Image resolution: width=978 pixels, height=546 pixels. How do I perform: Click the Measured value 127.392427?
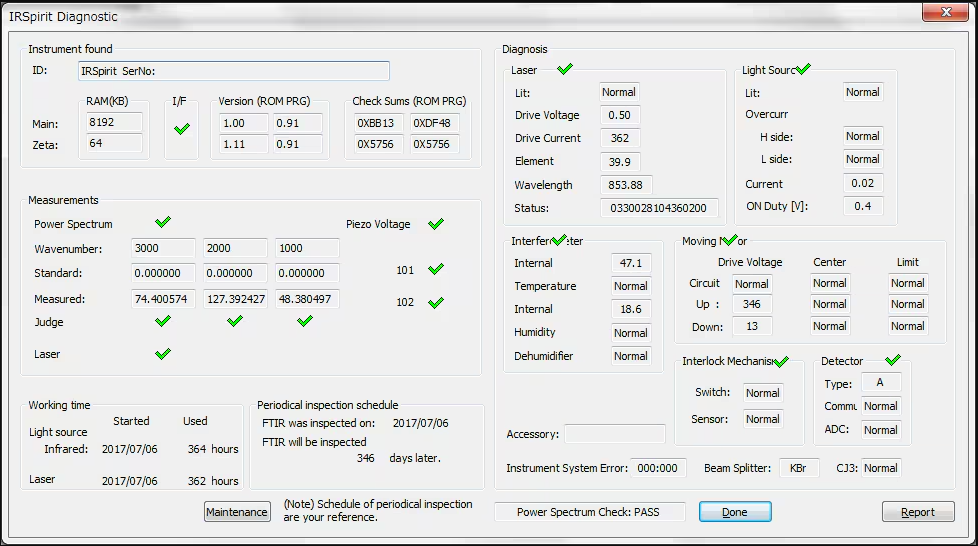point(236,299)
